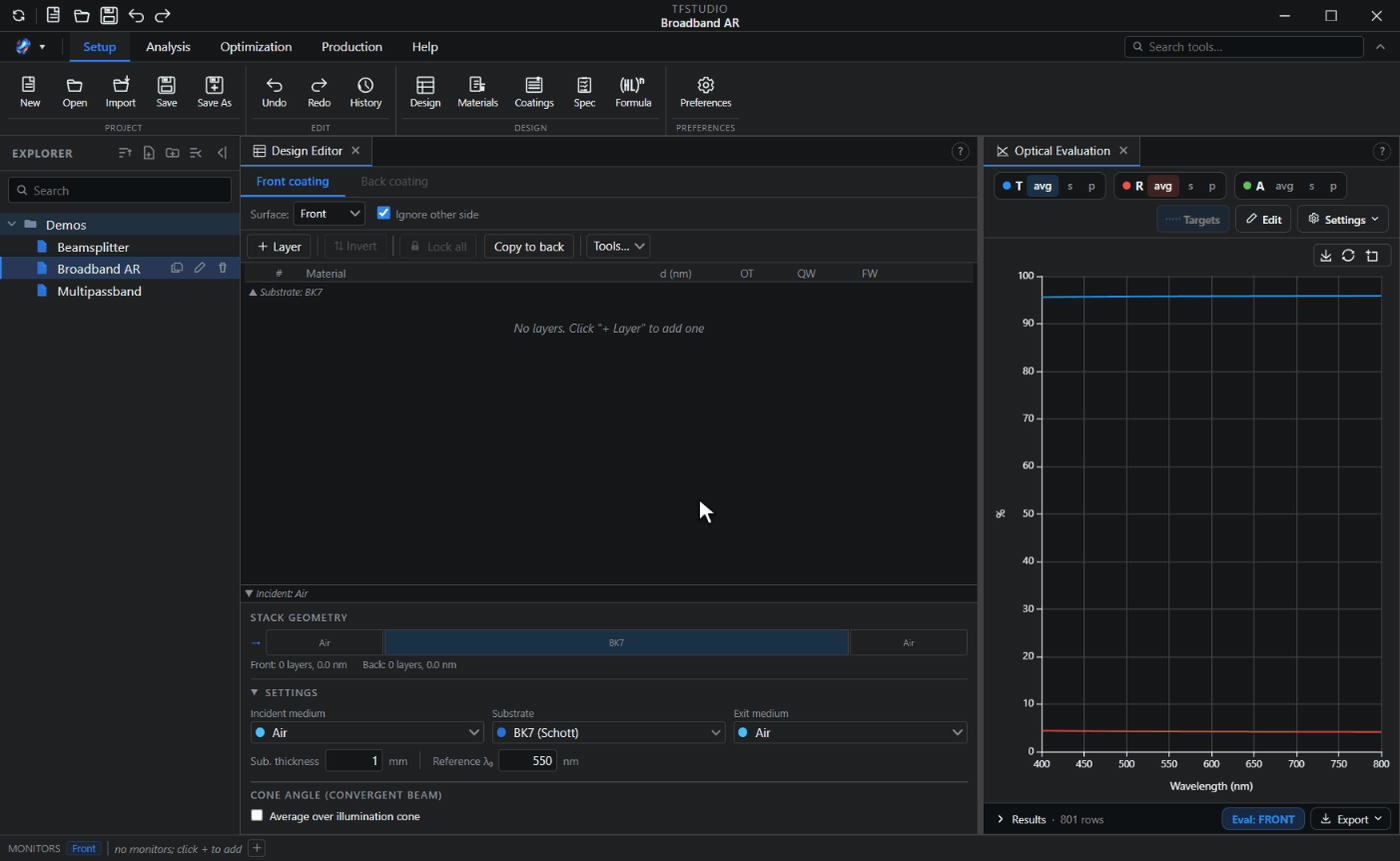The height and width of the screenshot is (861, 1400).
Task: Open the Materials library icon
Action: coord(477,92)
